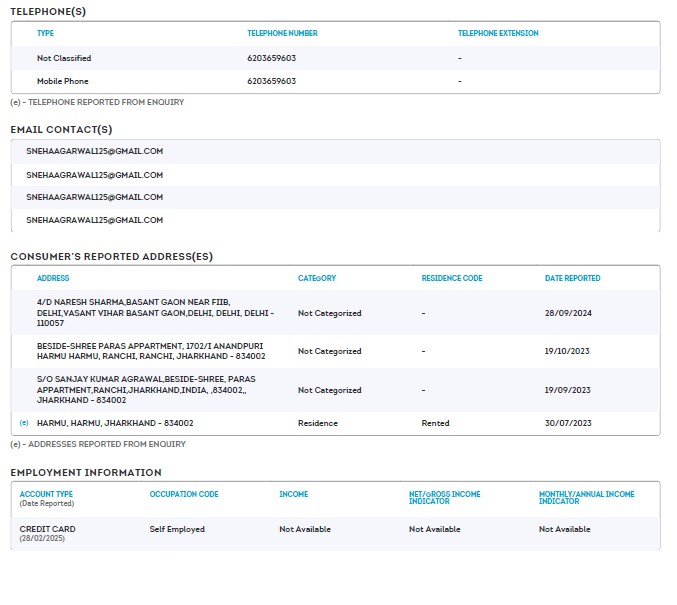The height and width of the screenshot is (605, 677).
Task: Click the TELEPHONE NUMBER column header
Action: pos(282,33)
